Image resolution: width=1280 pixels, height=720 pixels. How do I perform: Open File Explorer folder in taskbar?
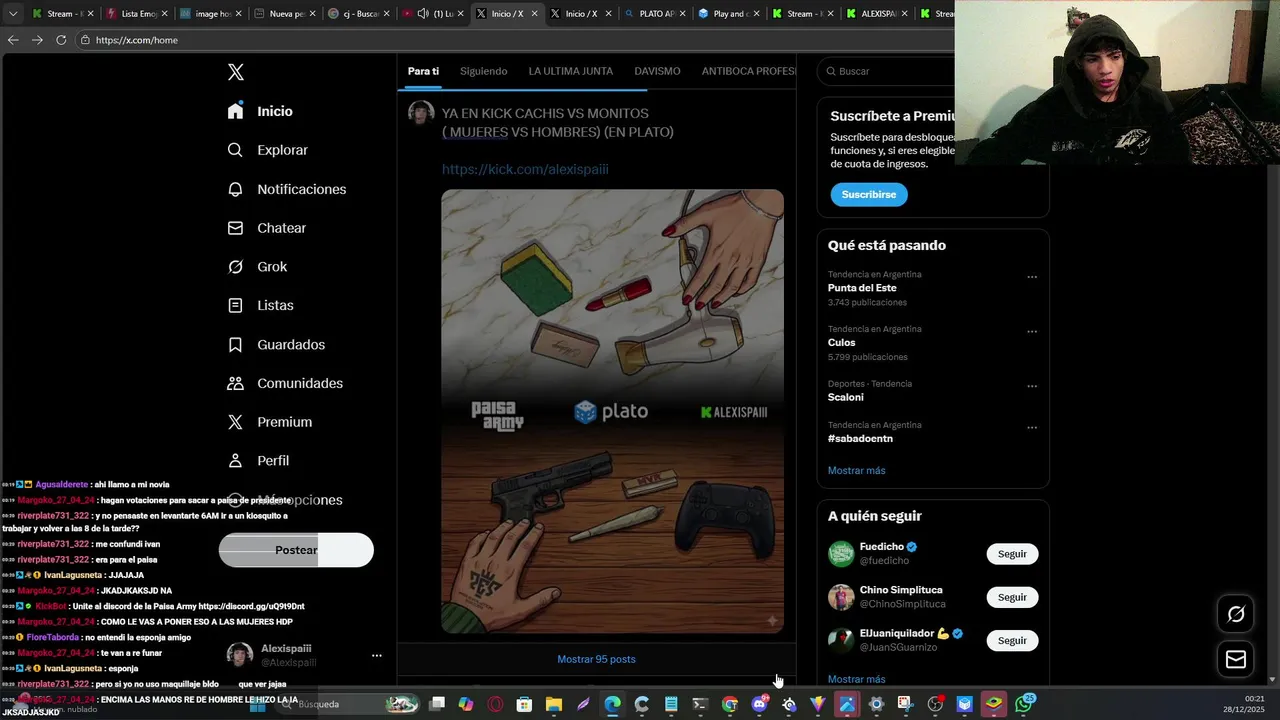click(553, 704)
